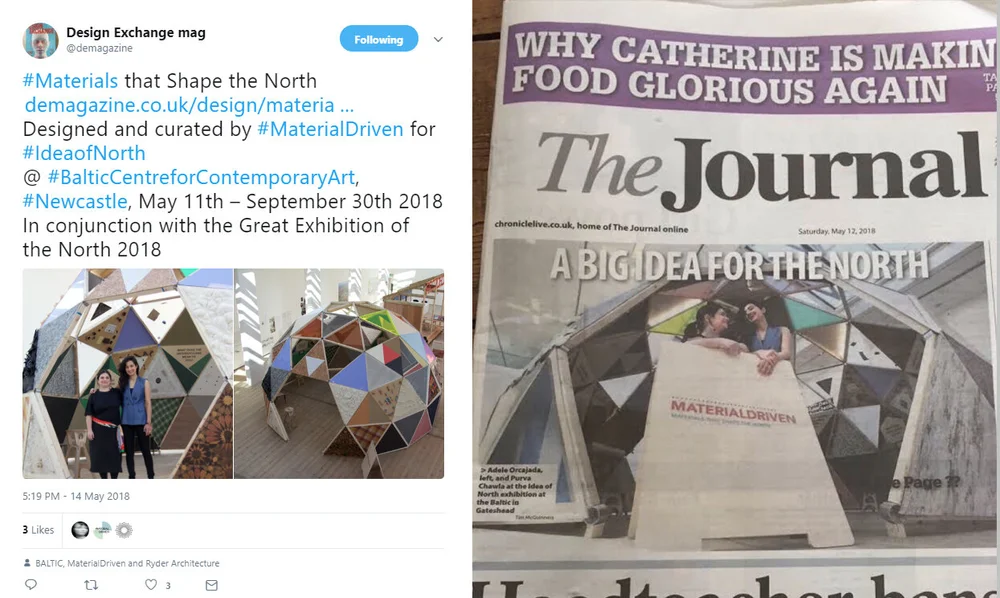
Task: Follow the #MaterialDriven hashtag link
Action: tap(330, 129)
